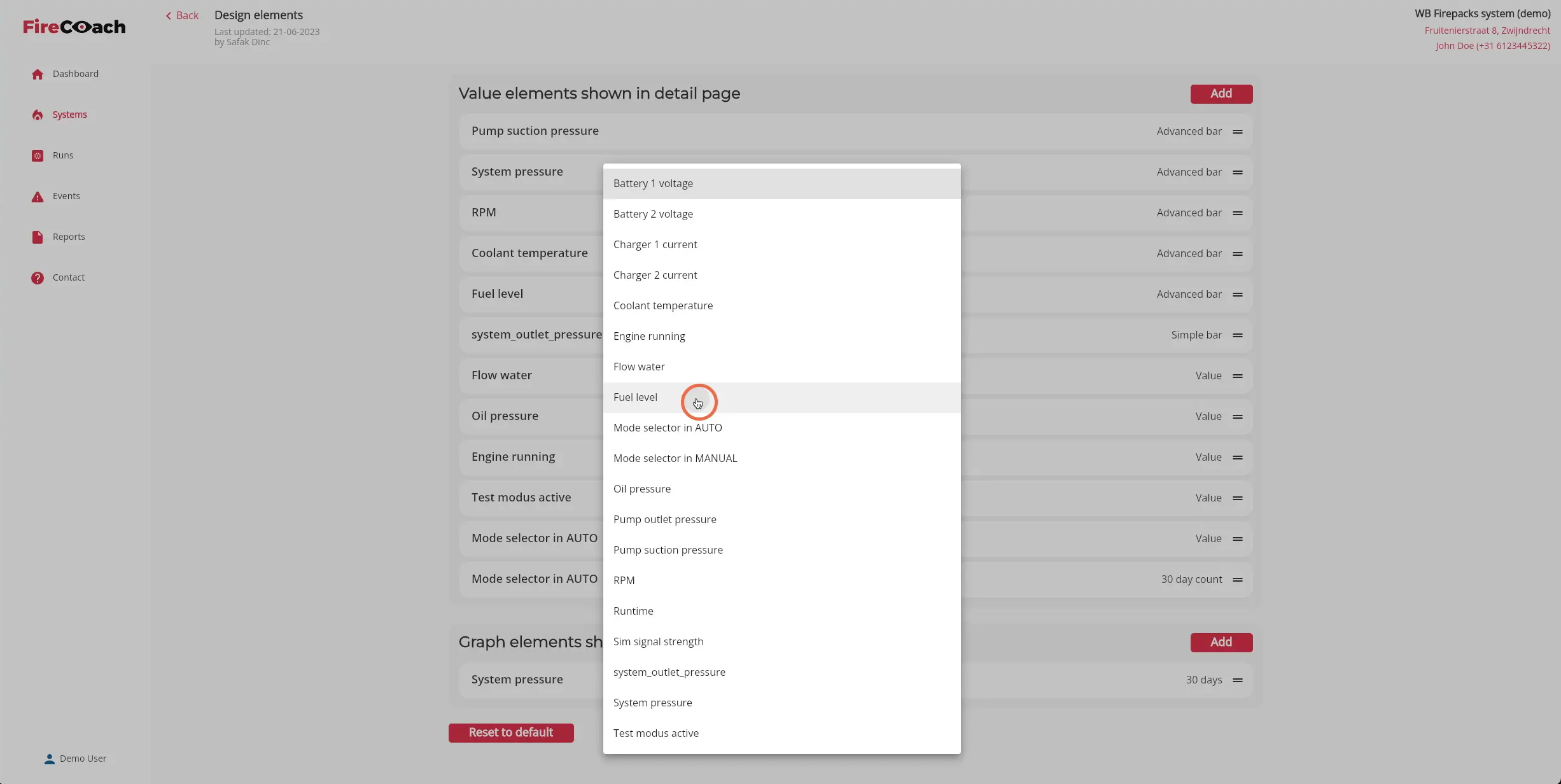Click Add button for Value elements
Screen dimensions: 1561x784
point(1221,94)
